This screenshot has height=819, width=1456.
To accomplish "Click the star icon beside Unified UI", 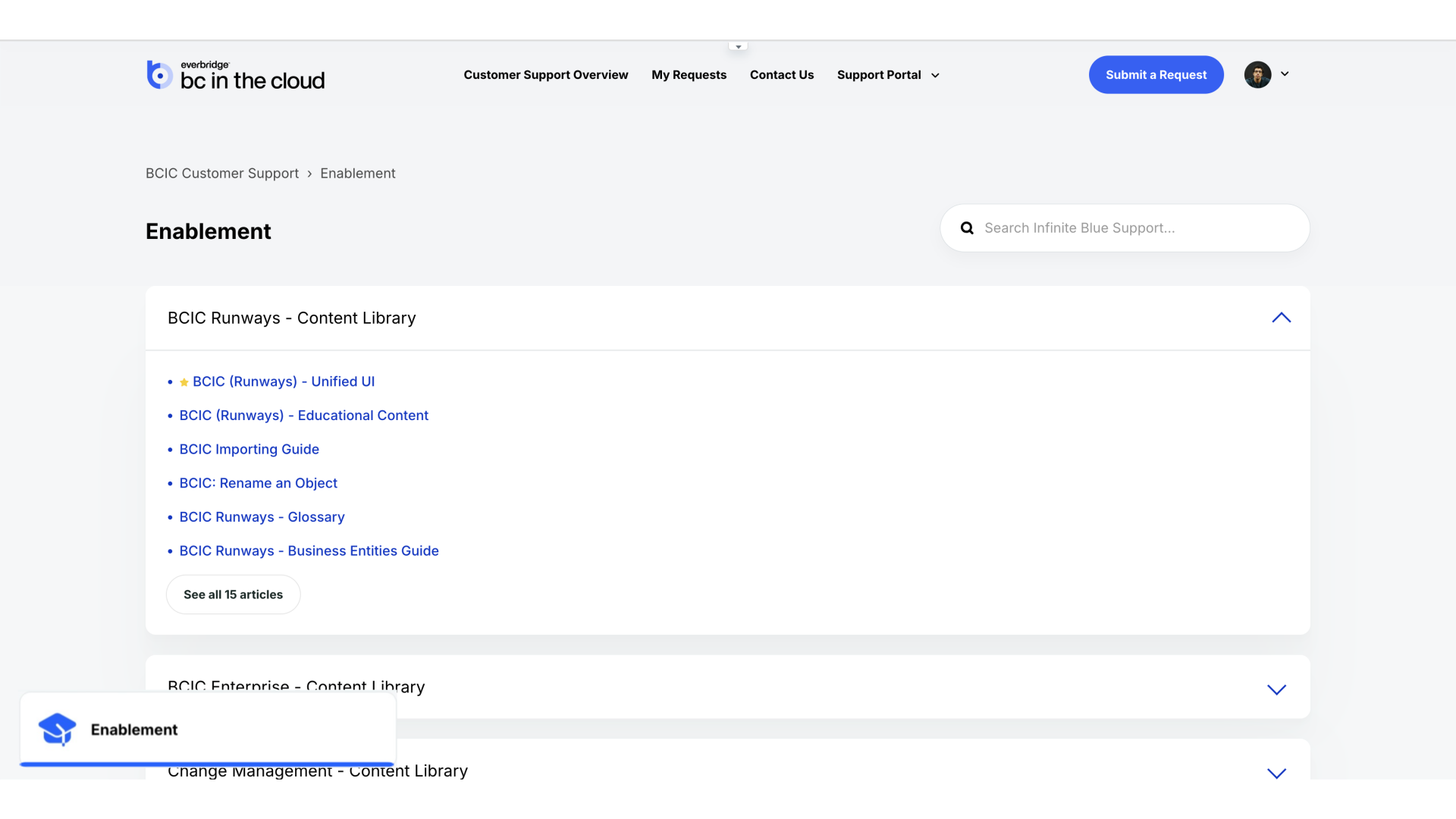I will click(184, 382).
